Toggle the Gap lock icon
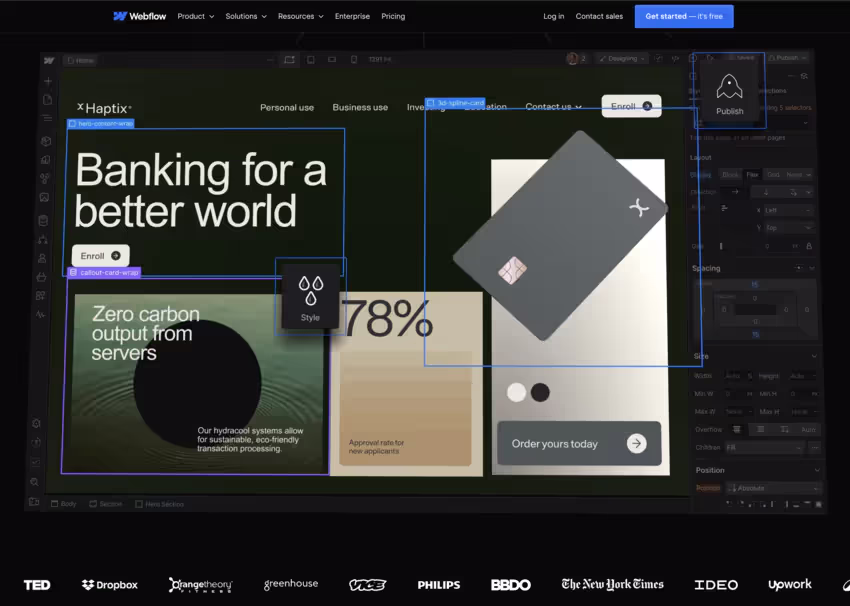The width and height of the screenshot is (850, 606). point(809,246)
